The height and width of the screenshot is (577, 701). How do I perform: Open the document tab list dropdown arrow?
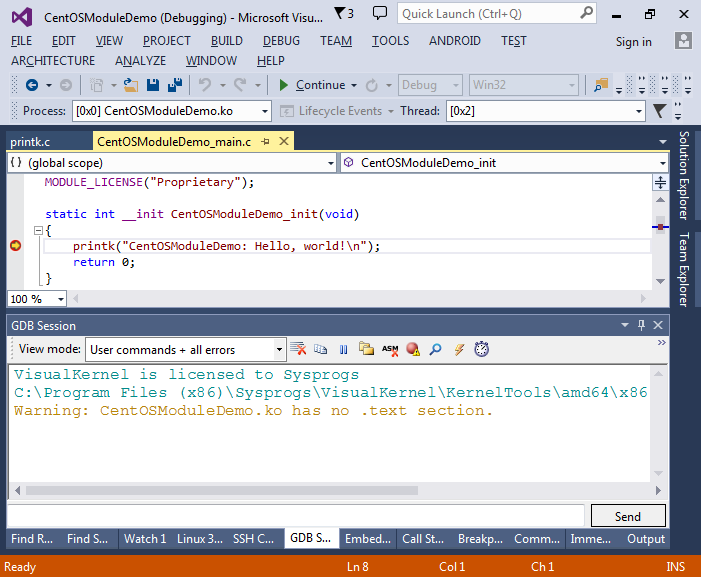click(663, 142)
